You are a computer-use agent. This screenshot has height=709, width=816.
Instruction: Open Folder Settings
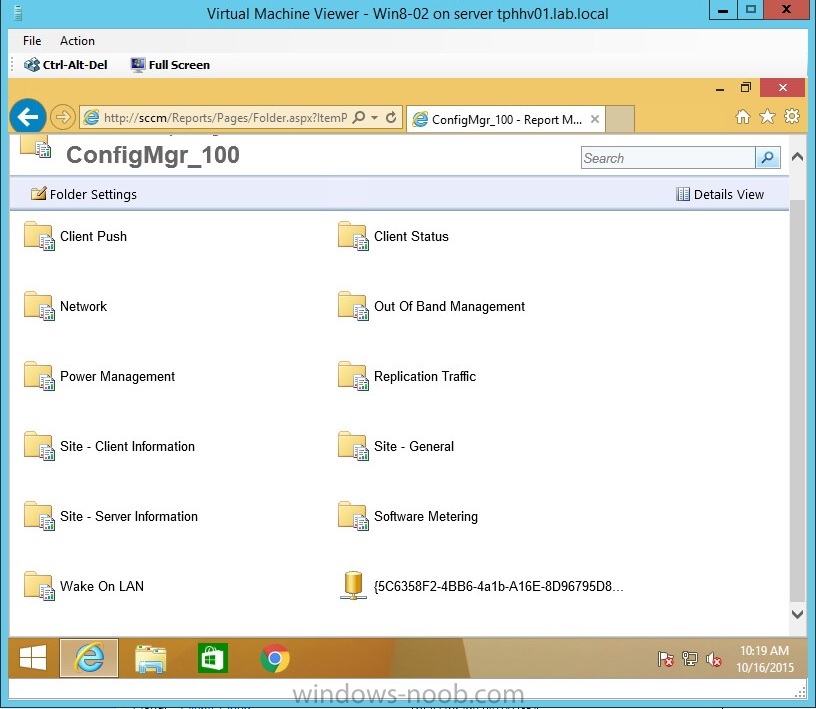coord(84,194)
